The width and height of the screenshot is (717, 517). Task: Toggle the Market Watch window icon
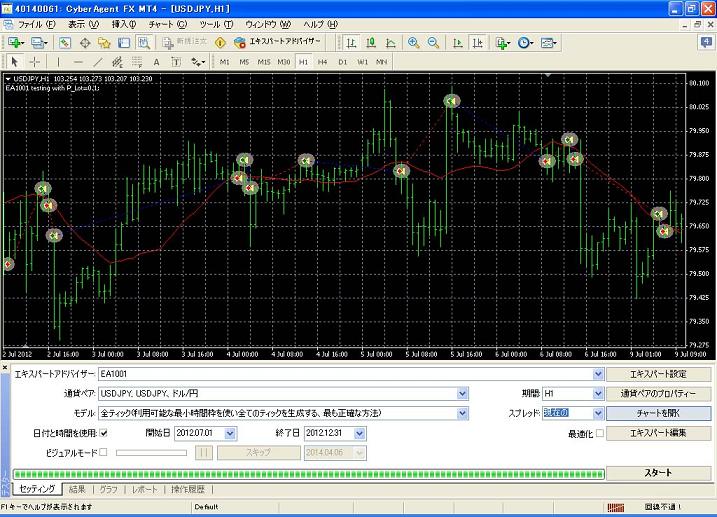(x=64, y=43)
